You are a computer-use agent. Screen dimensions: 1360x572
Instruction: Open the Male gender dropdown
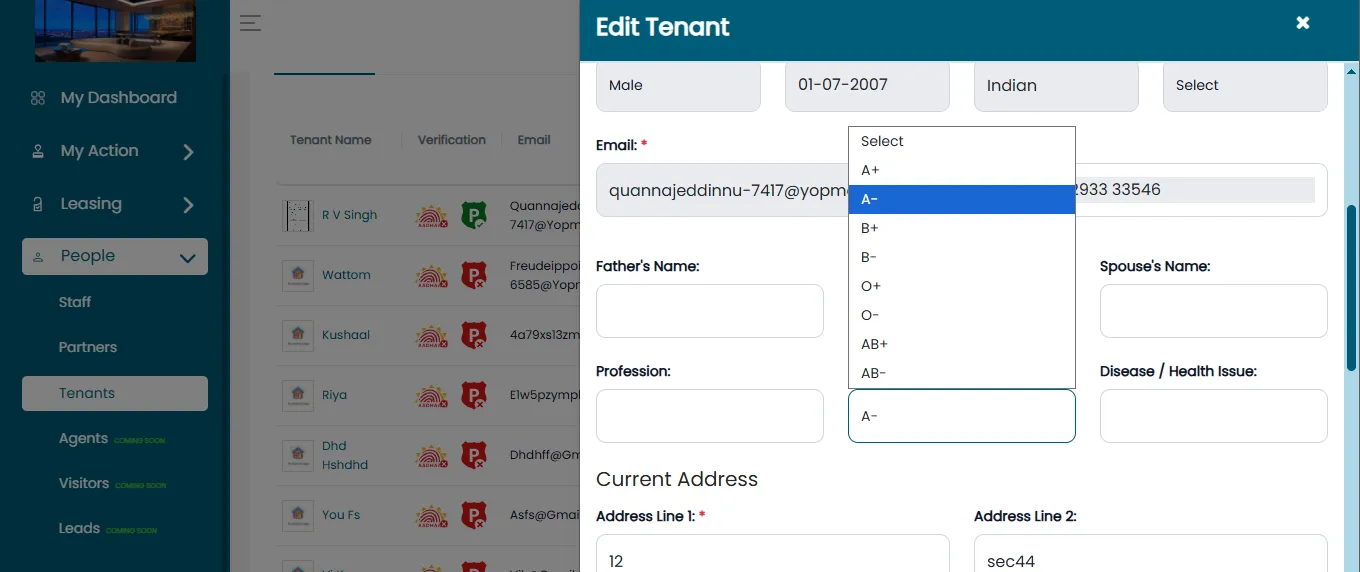pyautogui.click(x=678, y=86)
